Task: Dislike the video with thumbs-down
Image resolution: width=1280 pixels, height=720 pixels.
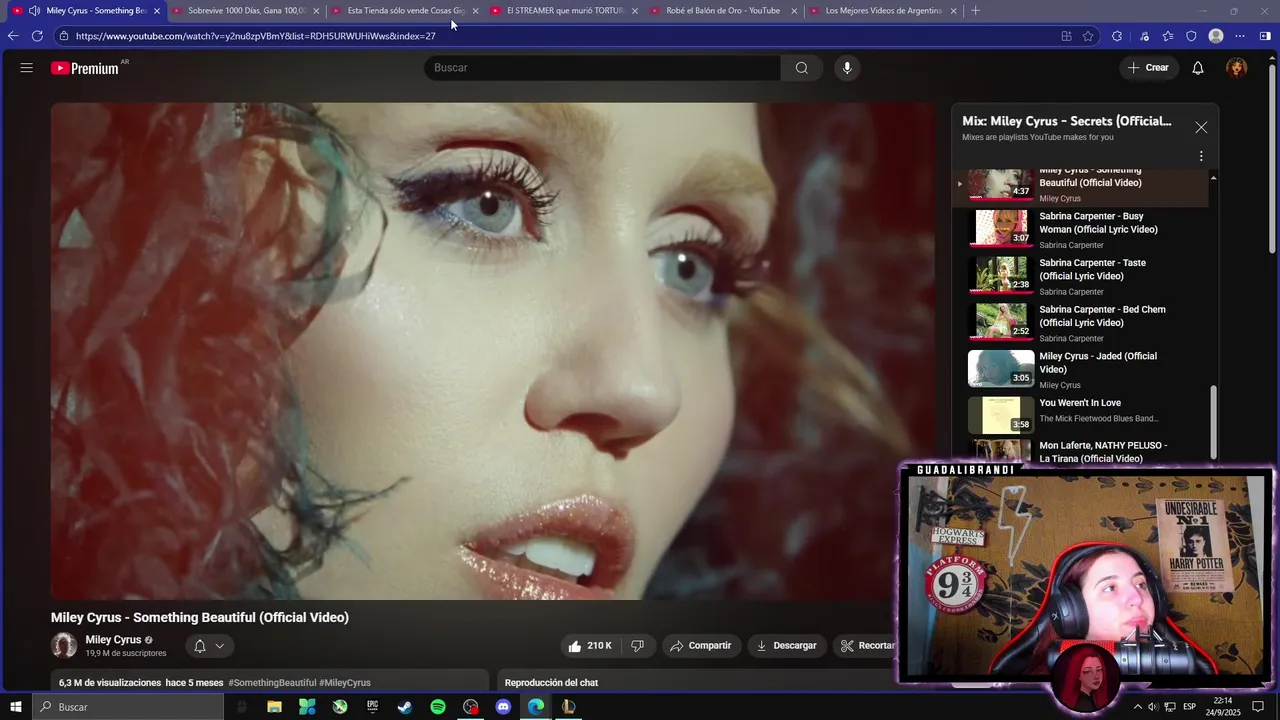Action: click(637, 646)
